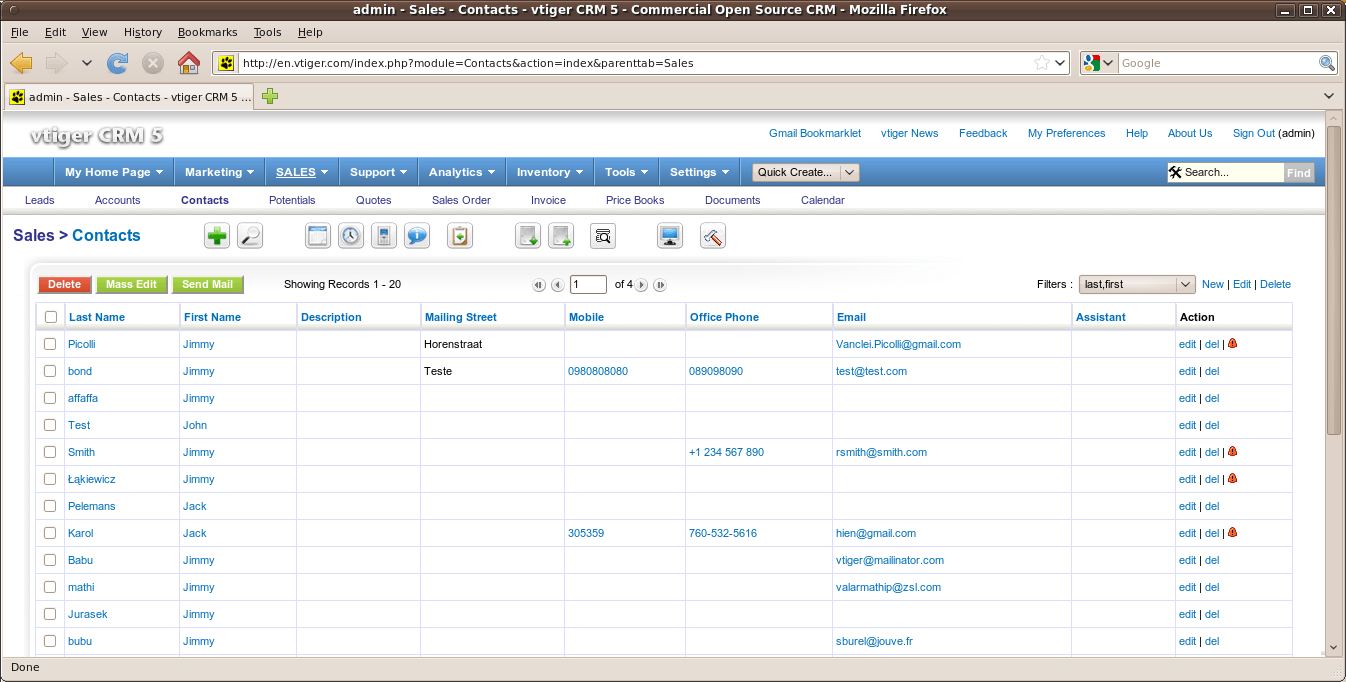Image resolution: width=1346 pixels, height=682 pixels.
Task: Open the calculator toolbar icon
Action: [x=384, y=236]
